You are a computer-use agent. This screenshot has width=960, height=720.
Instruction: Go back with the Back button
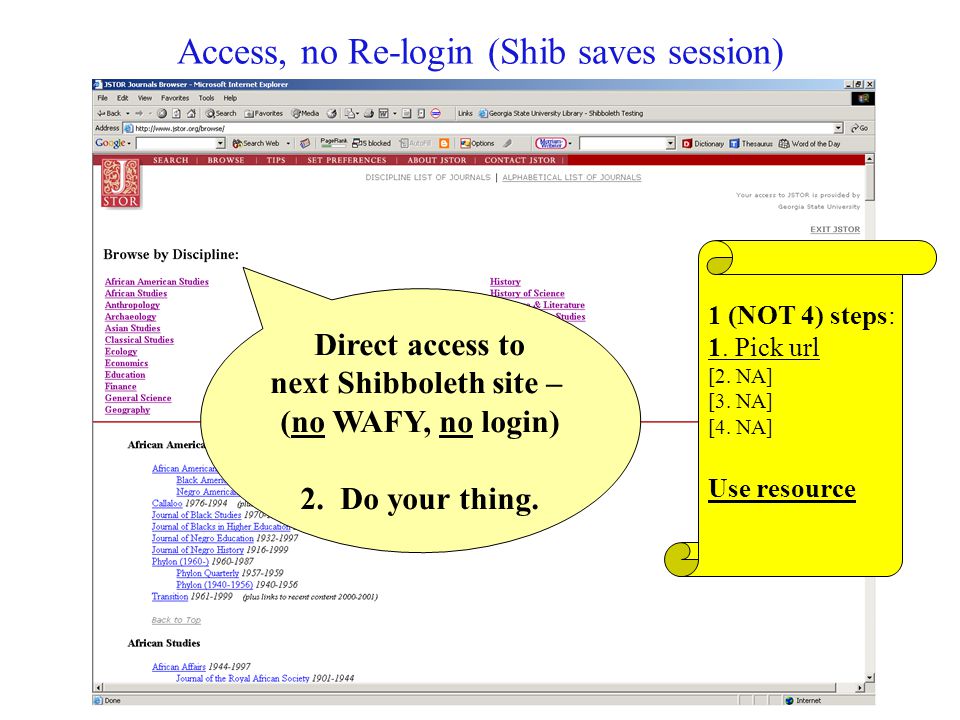pyautogui.click(x=109, y=113)
